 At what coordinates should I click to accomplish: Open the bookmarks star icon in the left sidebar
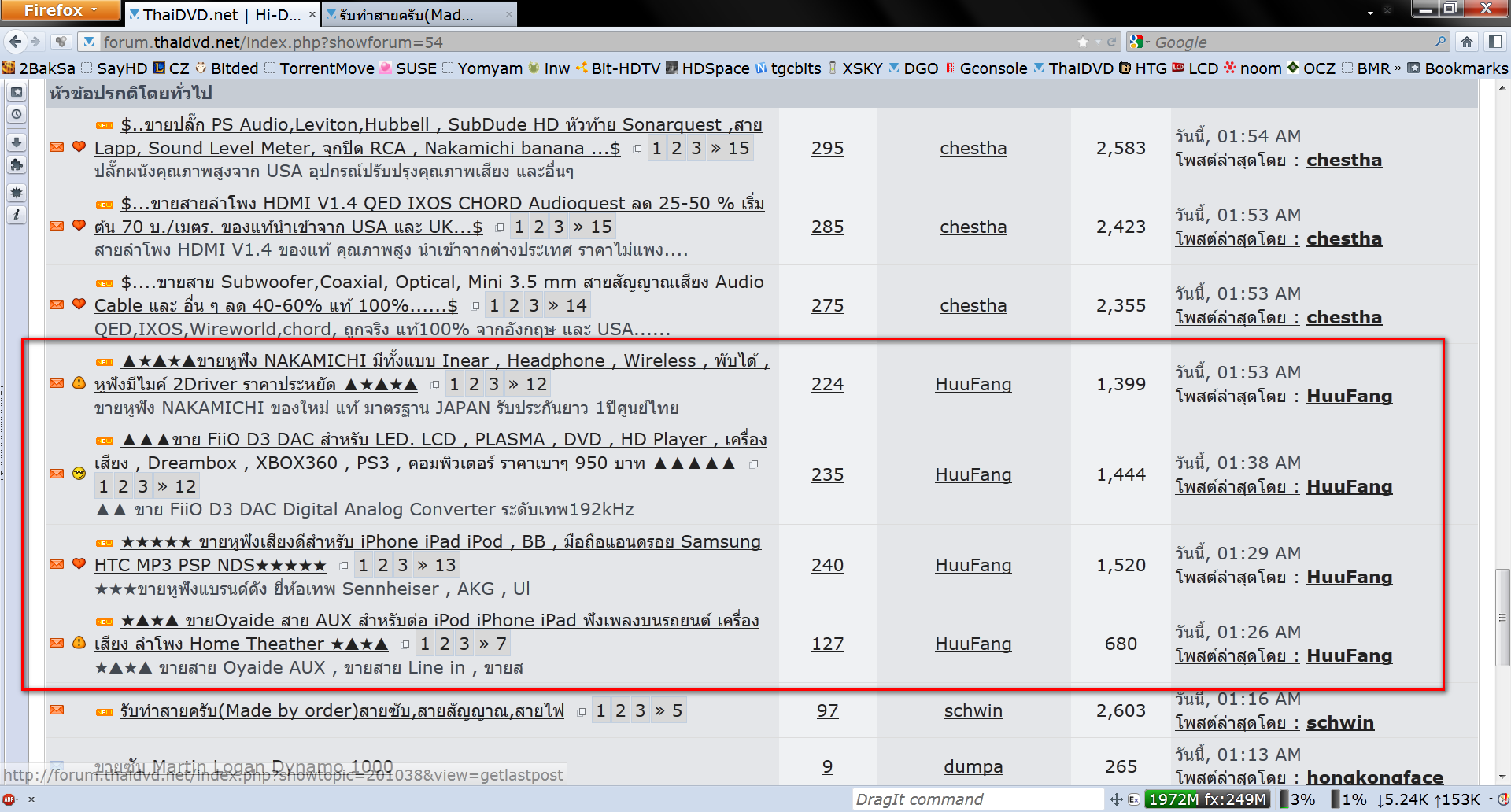(17, 92)
